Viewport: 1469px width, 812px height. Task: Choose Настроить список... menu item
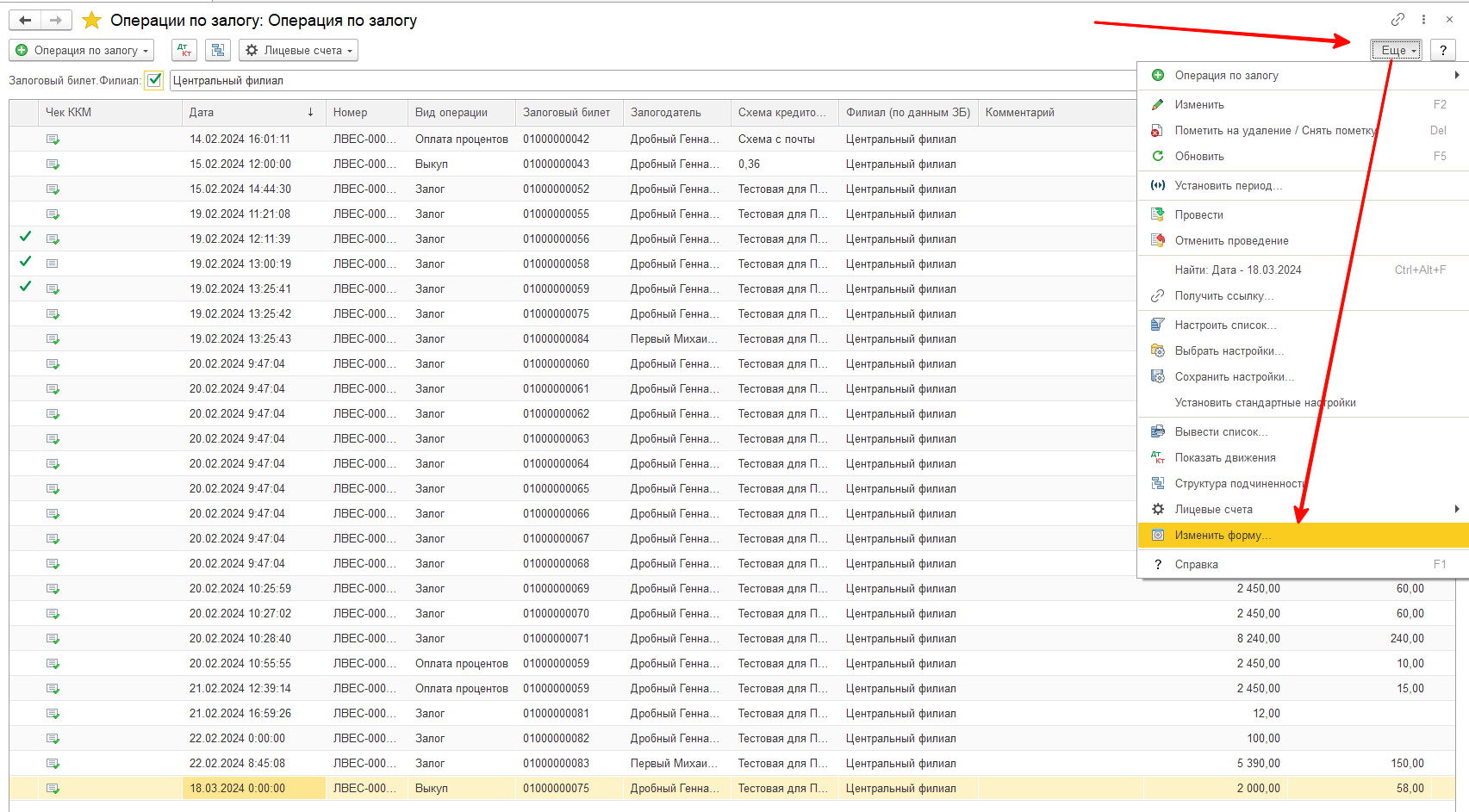point(1304,325)
